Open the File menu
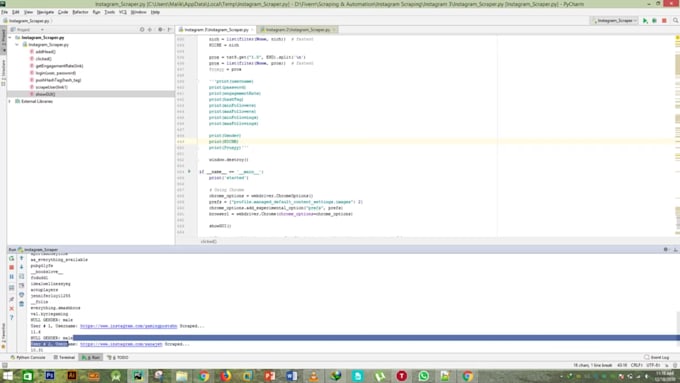 (4, 12)
